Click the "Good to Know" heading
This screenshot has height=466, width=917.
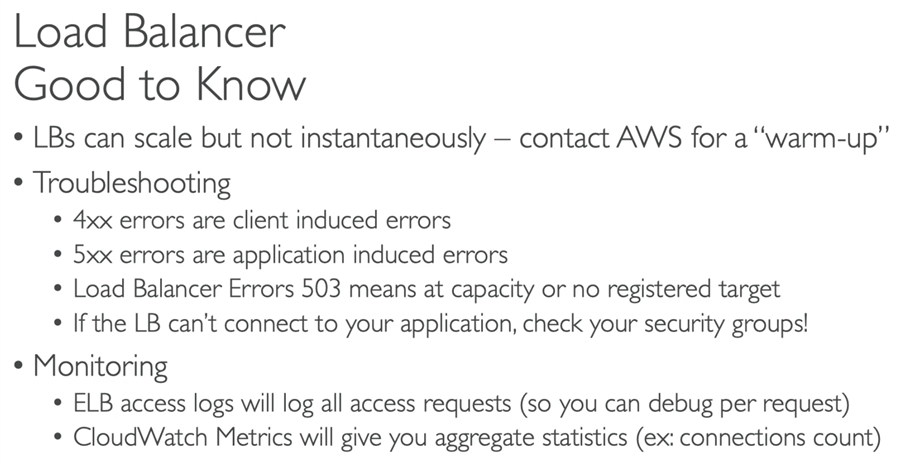[160, 84]
